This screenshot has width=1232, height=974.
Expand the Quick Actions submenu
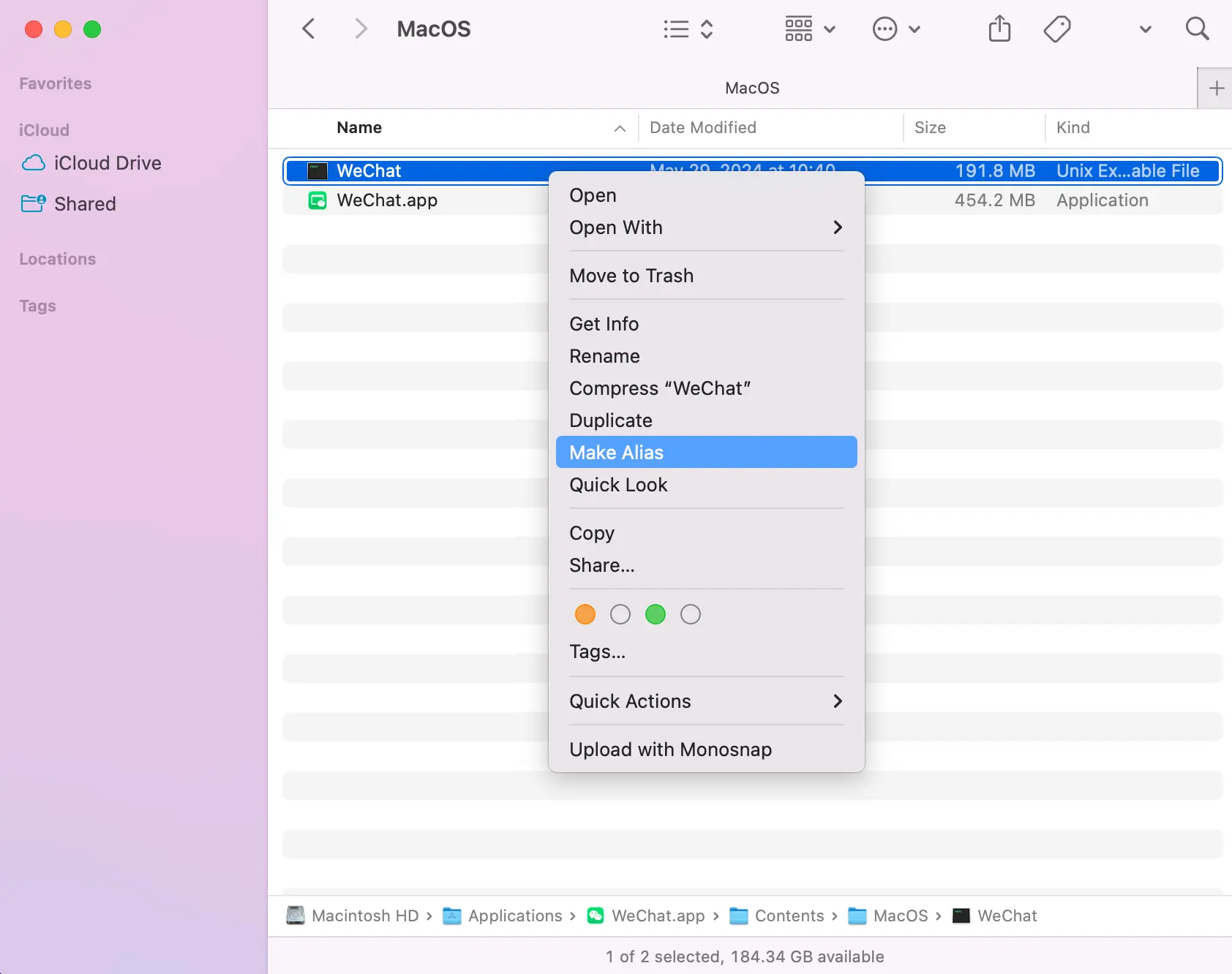pos(707,701)
